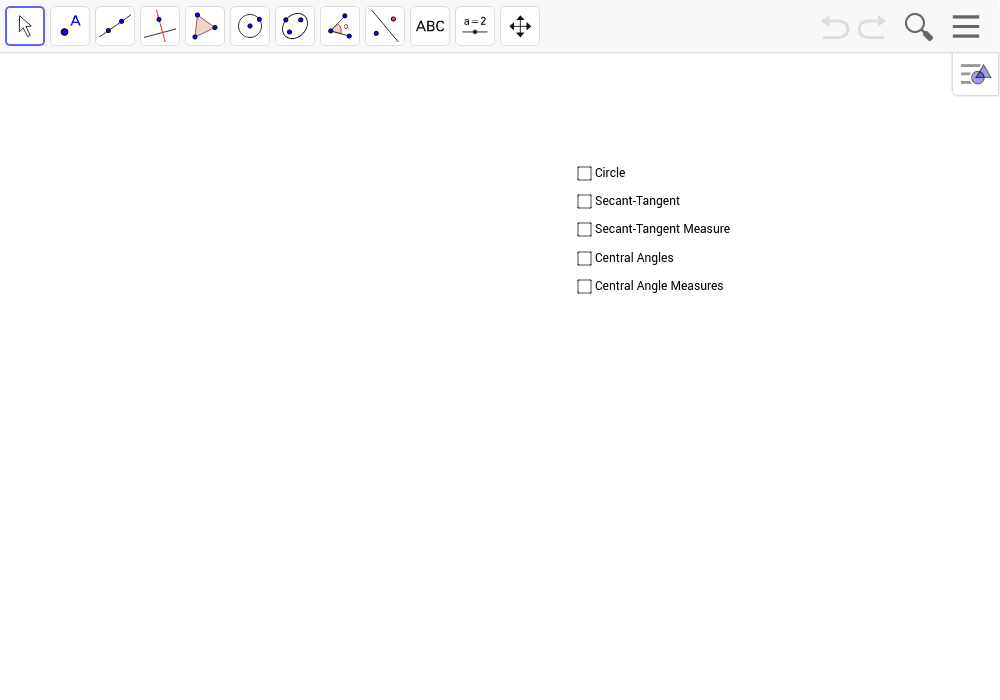Screen dimensions: 1000x700
Task: Tick the Secant-Tangent Measure checkbox
Action: pyautogui.click(x=584, y=230)
